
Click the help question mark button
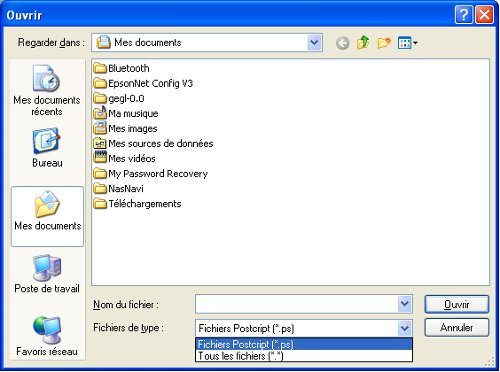click(464, 15)
